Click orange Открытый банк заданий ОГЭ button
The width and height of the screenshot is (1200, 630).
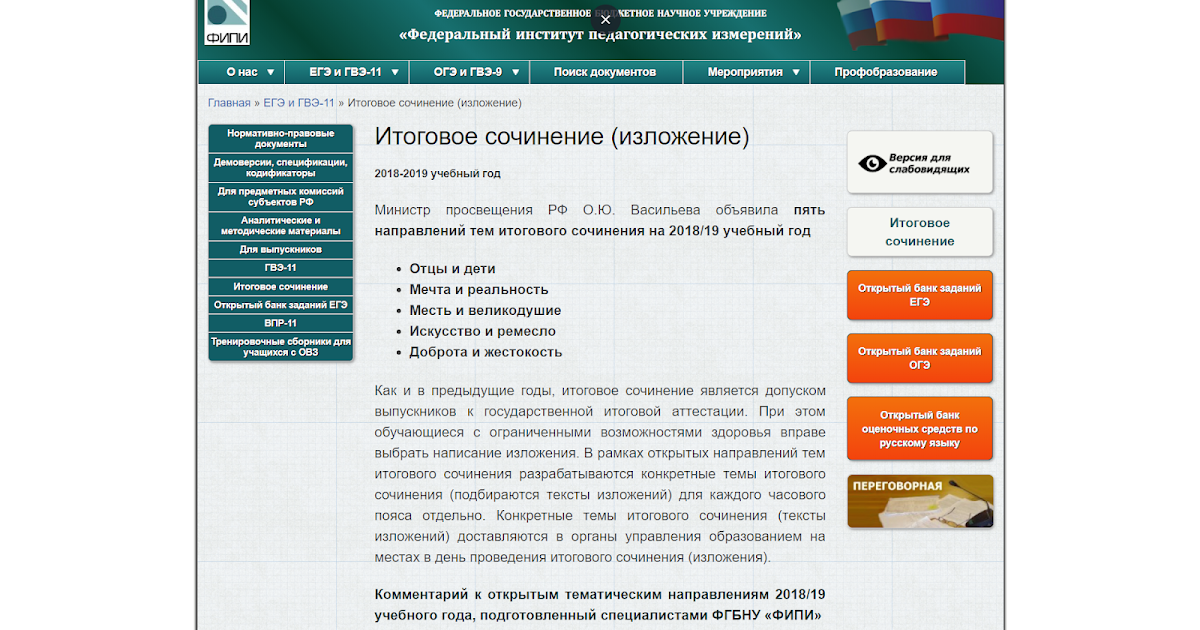point(920,358)
